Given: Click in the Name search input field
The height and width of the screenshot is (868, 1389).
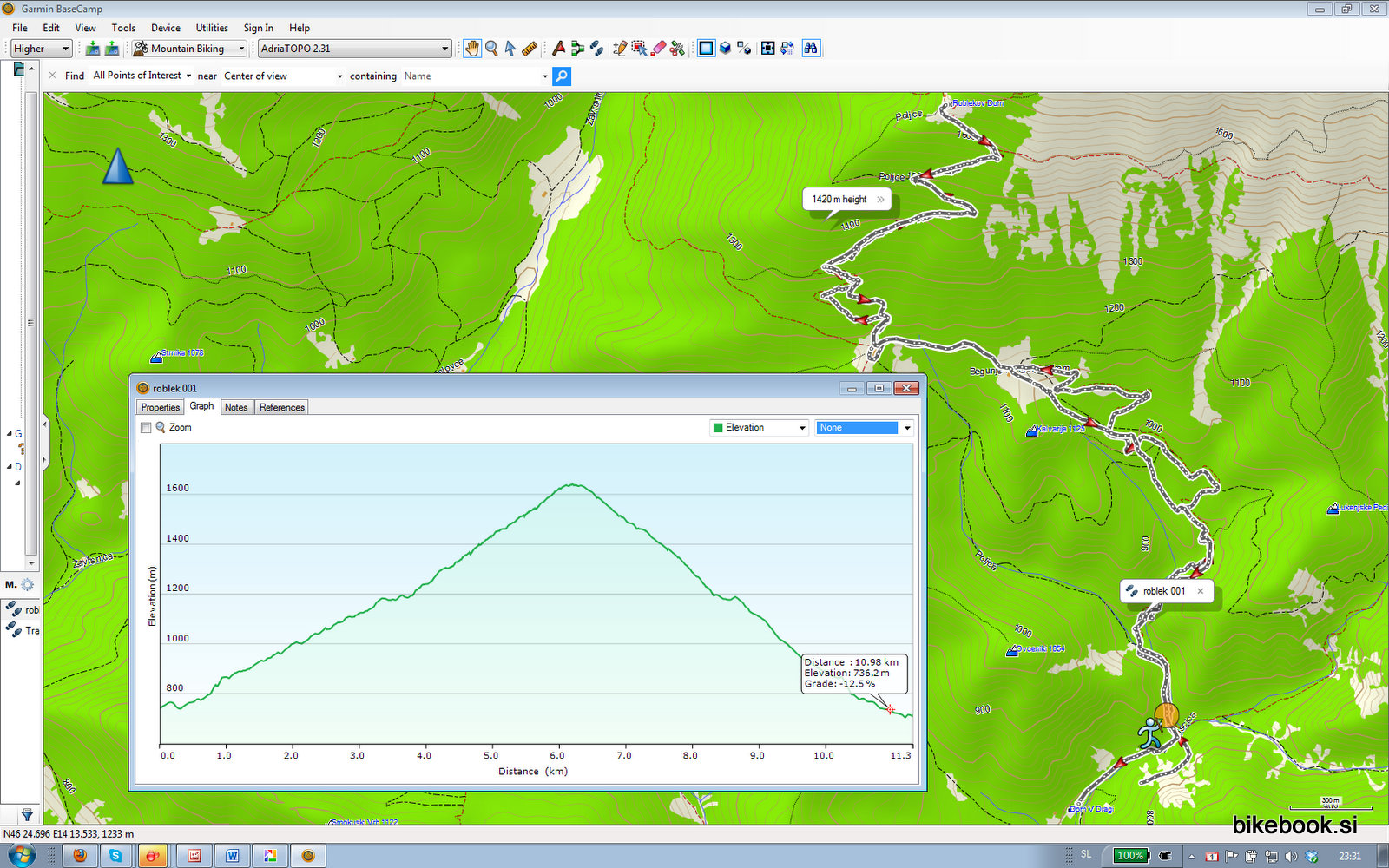Looking at the screenshot, I should coord(469,76).
